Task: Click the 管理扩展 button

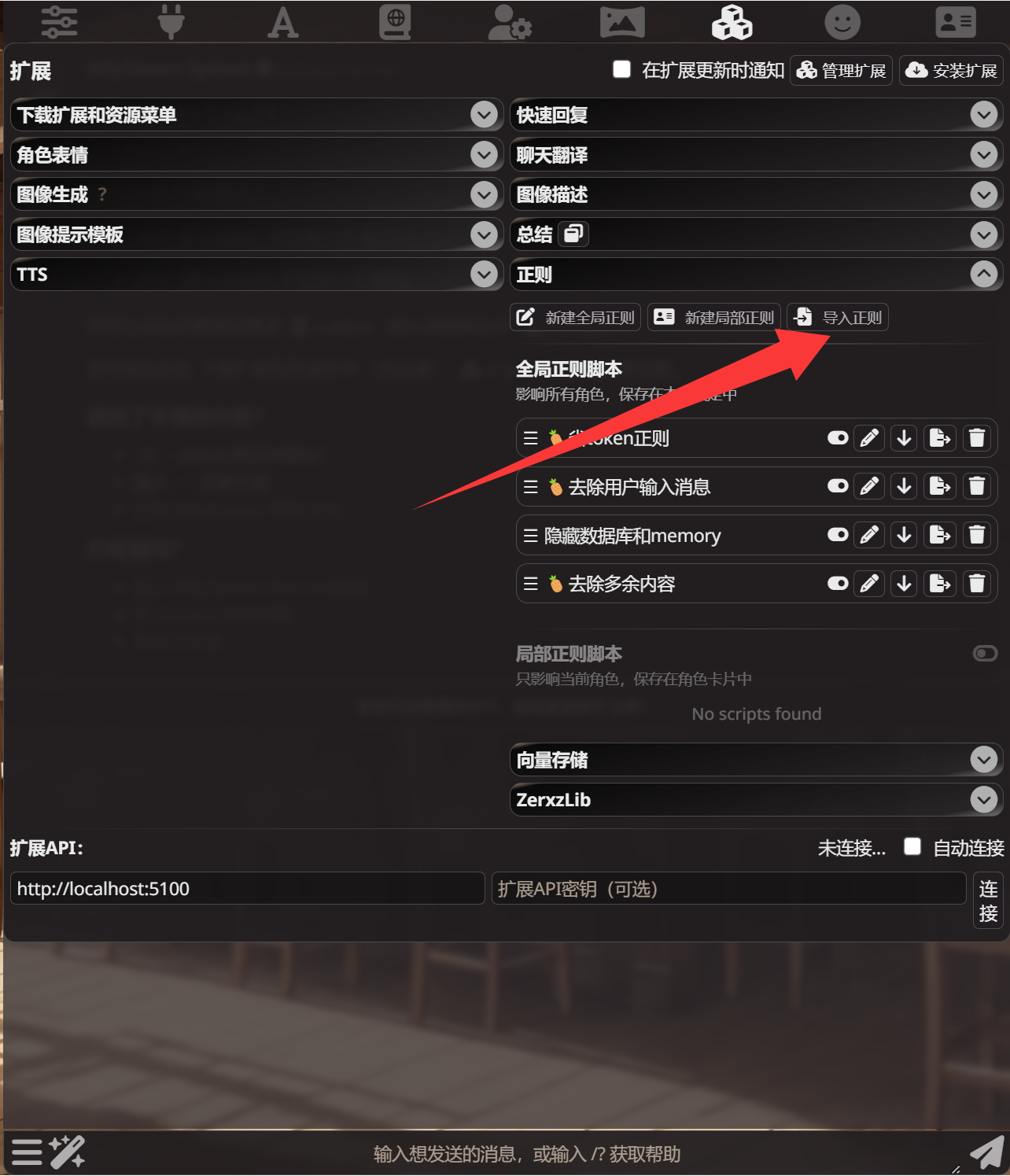Action: (x=841, y=71)
